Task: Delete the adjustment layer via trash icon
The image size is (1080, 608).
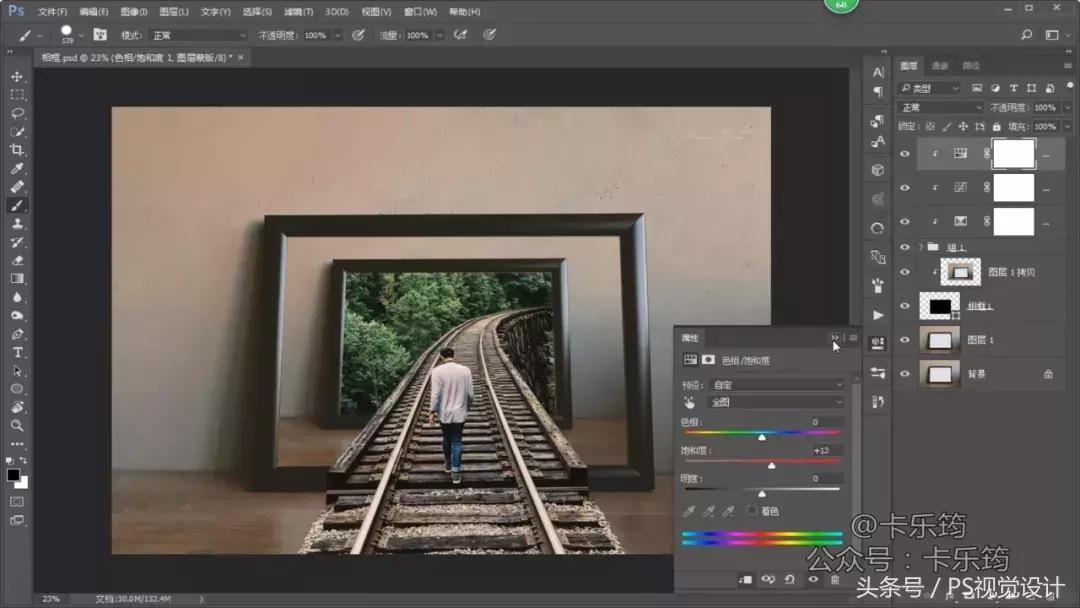Action: point(835,579)
